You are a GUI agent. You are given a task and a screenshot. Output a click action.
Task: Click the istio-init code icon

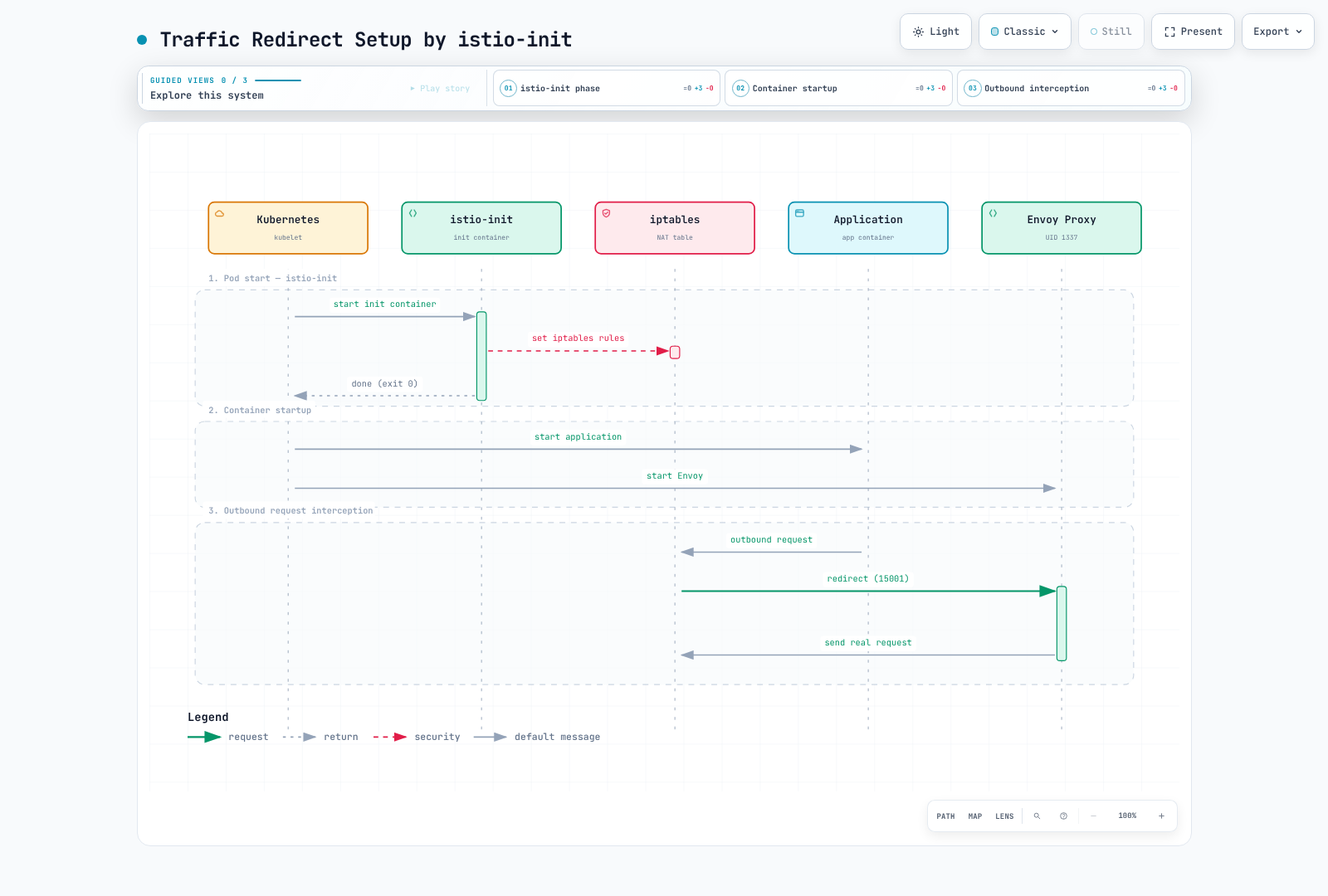(413, 213)
